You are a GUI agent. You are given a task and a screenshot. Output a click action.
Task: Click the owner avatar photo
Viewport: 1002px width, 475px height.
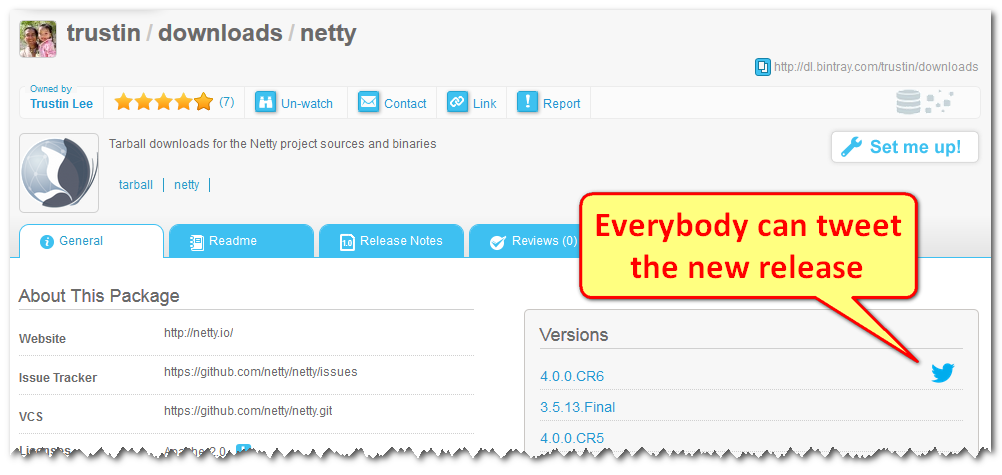39,38
